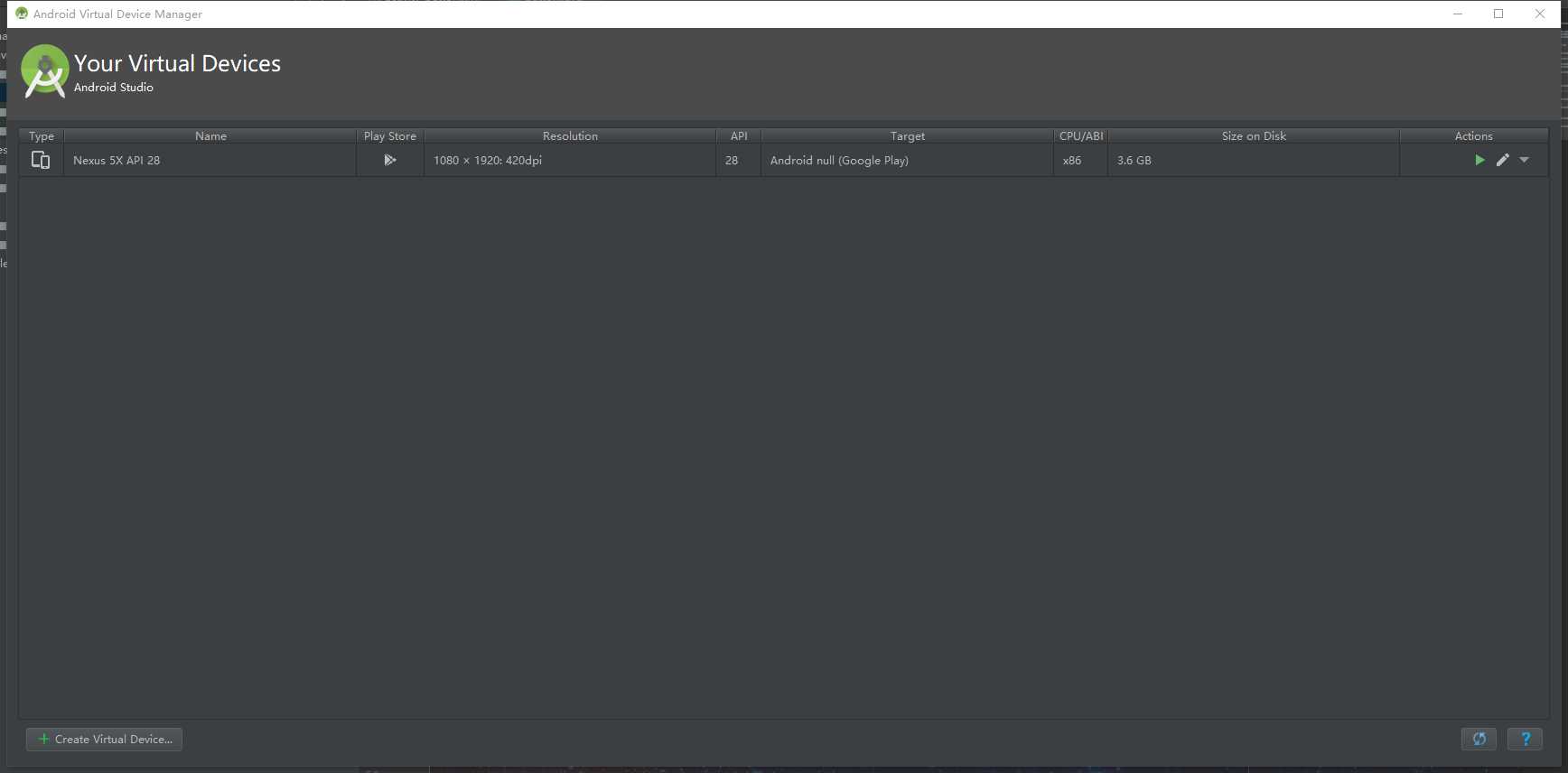Open the help question mark button
1568x773 pixels.
click(1526, 739)
